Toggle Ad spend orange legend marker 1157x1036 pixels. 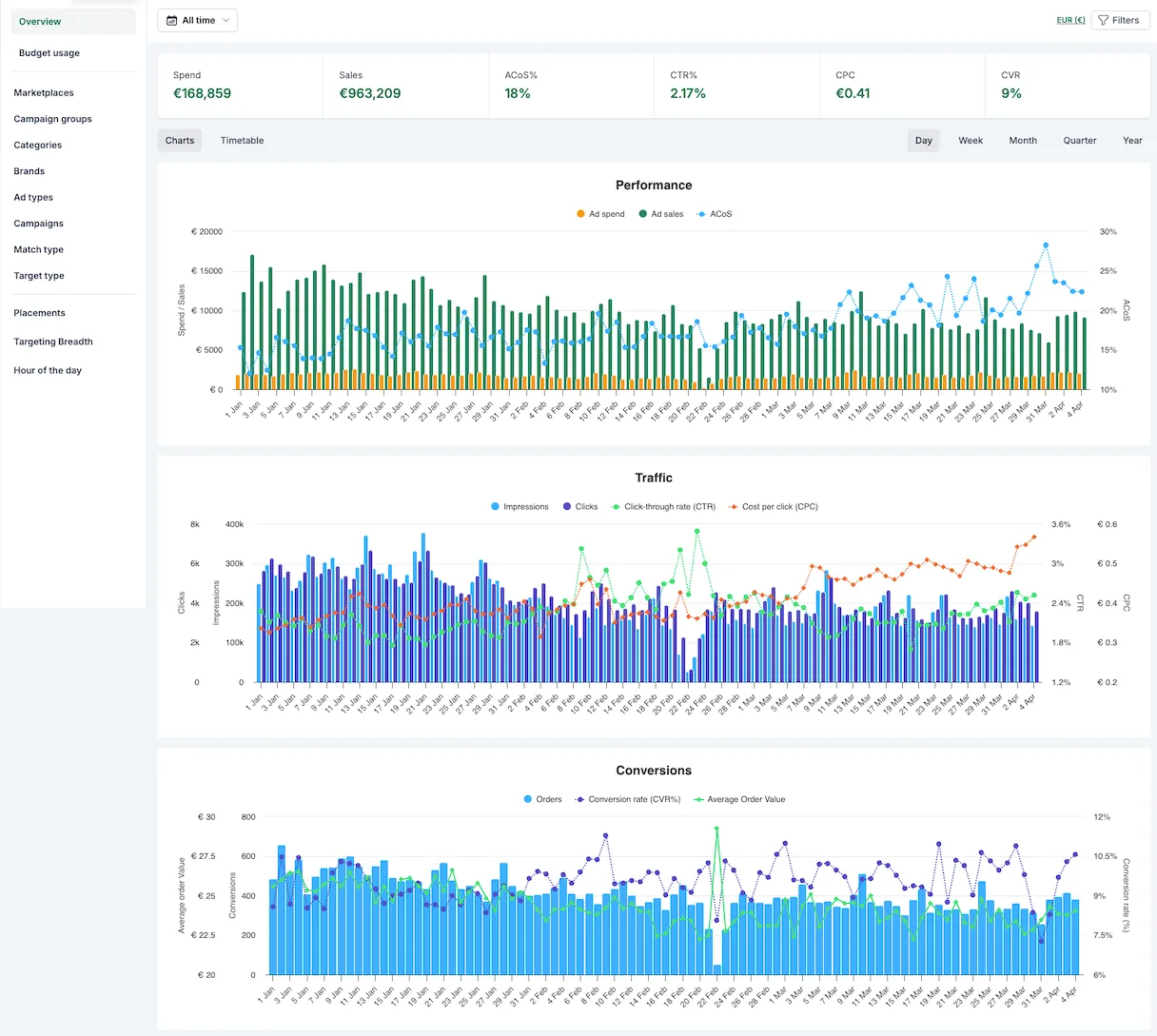[580, 214]
